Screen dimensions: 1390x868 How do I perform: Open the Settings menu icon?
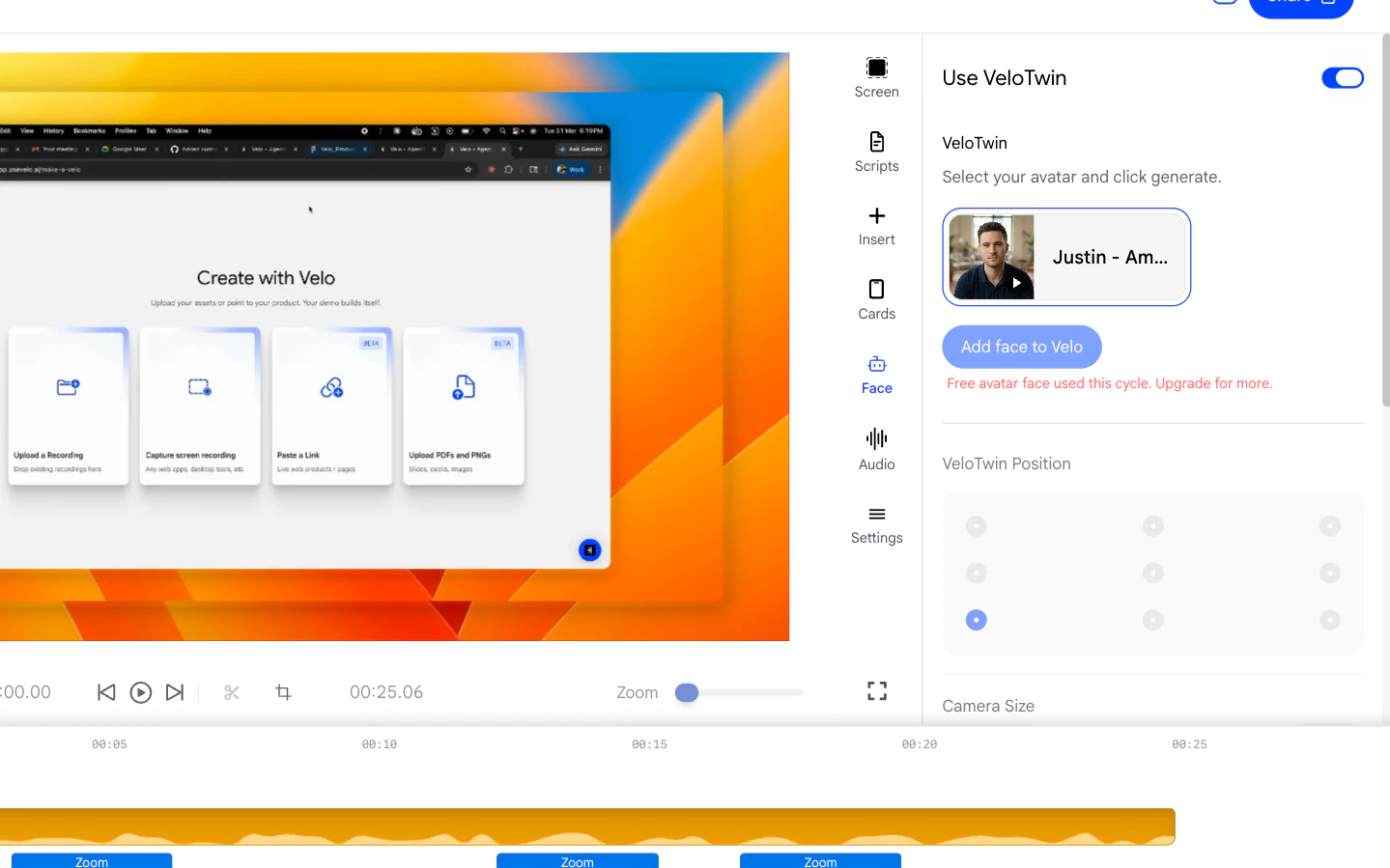(876, 514)
